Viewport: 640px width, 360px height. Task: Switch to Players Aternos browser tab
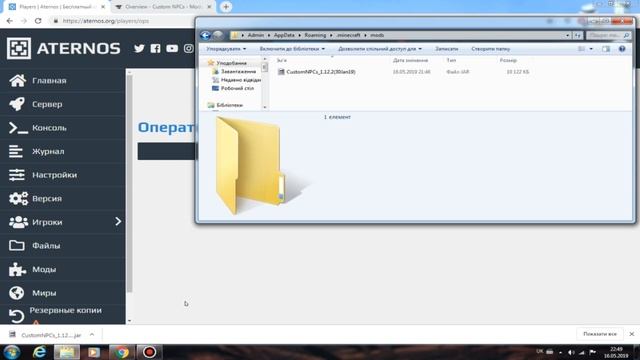tap(57, 7)
